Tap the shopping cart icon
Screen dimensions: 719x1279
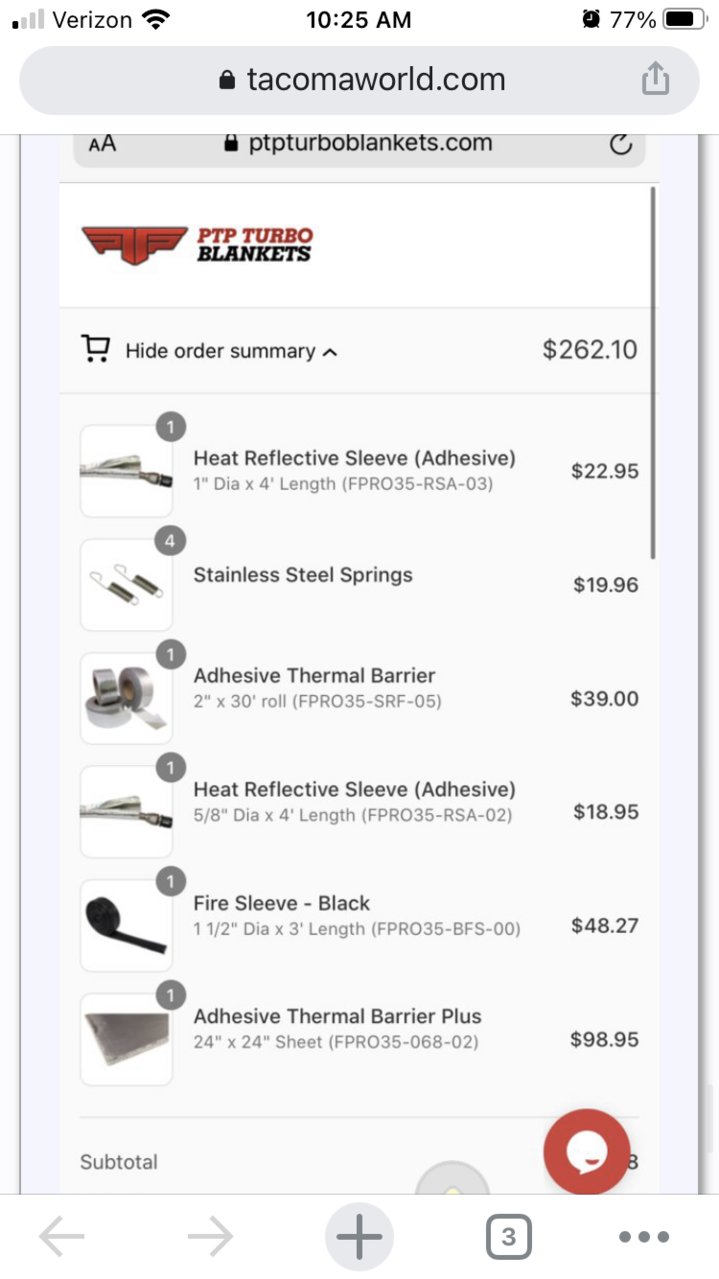pyautogui.click(x=96, y=349)
